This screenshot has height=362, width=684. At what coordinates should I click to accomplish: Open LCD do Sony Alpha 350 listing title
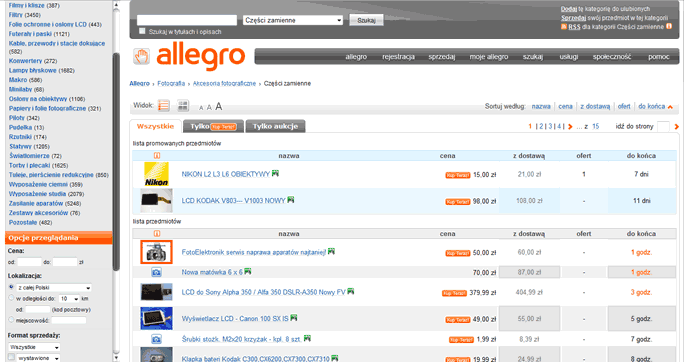(263, 292)
